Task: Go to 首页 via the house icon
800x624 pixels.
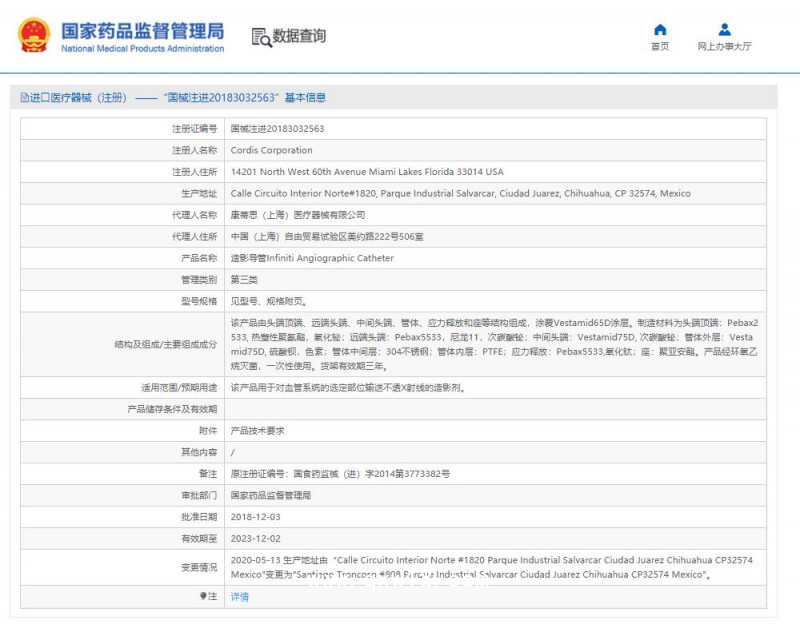Action: (x=659, y=29)
